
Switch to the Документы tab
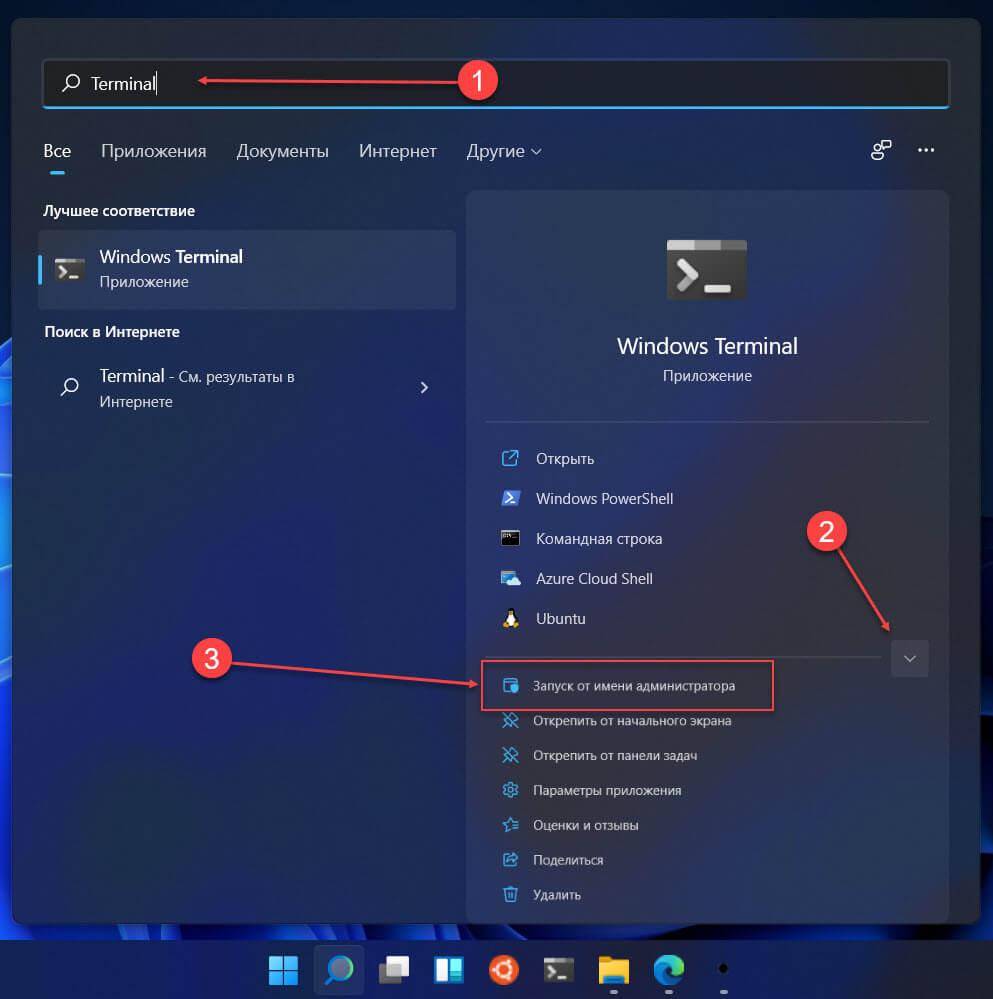click(x=282, y=151)
